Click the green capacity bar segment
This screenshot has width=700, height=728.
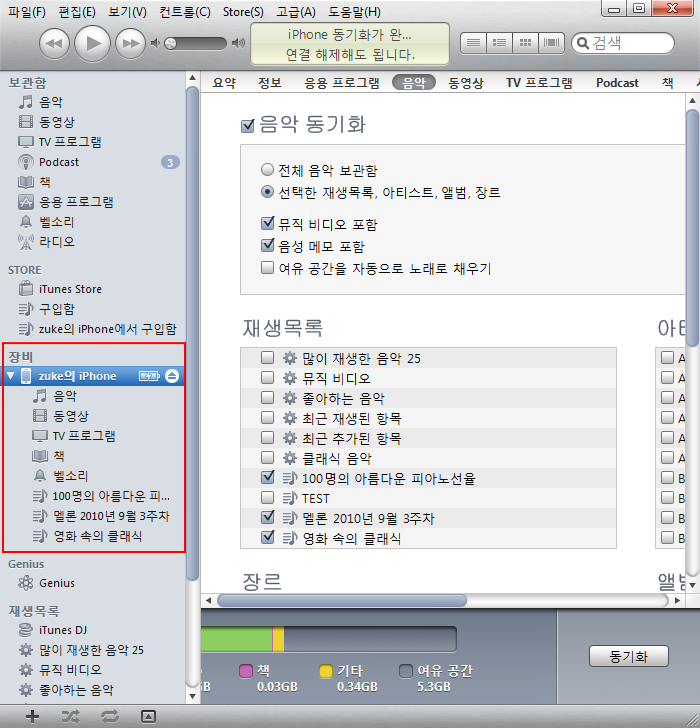click(237, 639)
